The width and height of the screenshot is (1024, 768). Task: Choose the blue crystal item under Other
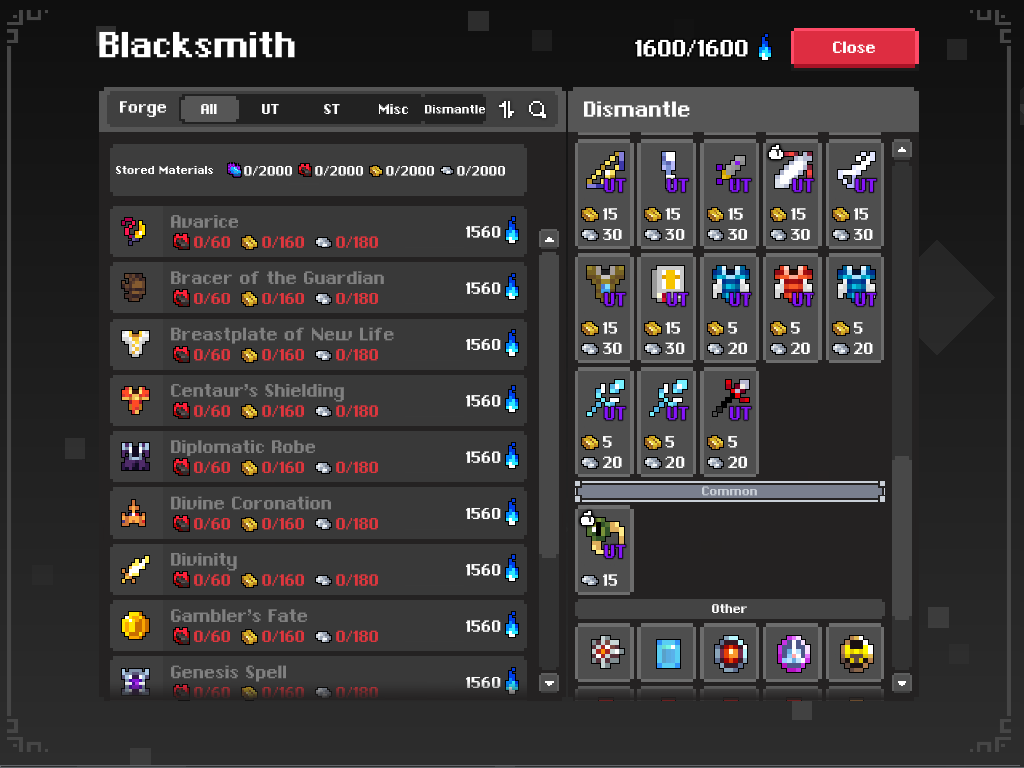[667, 653]
